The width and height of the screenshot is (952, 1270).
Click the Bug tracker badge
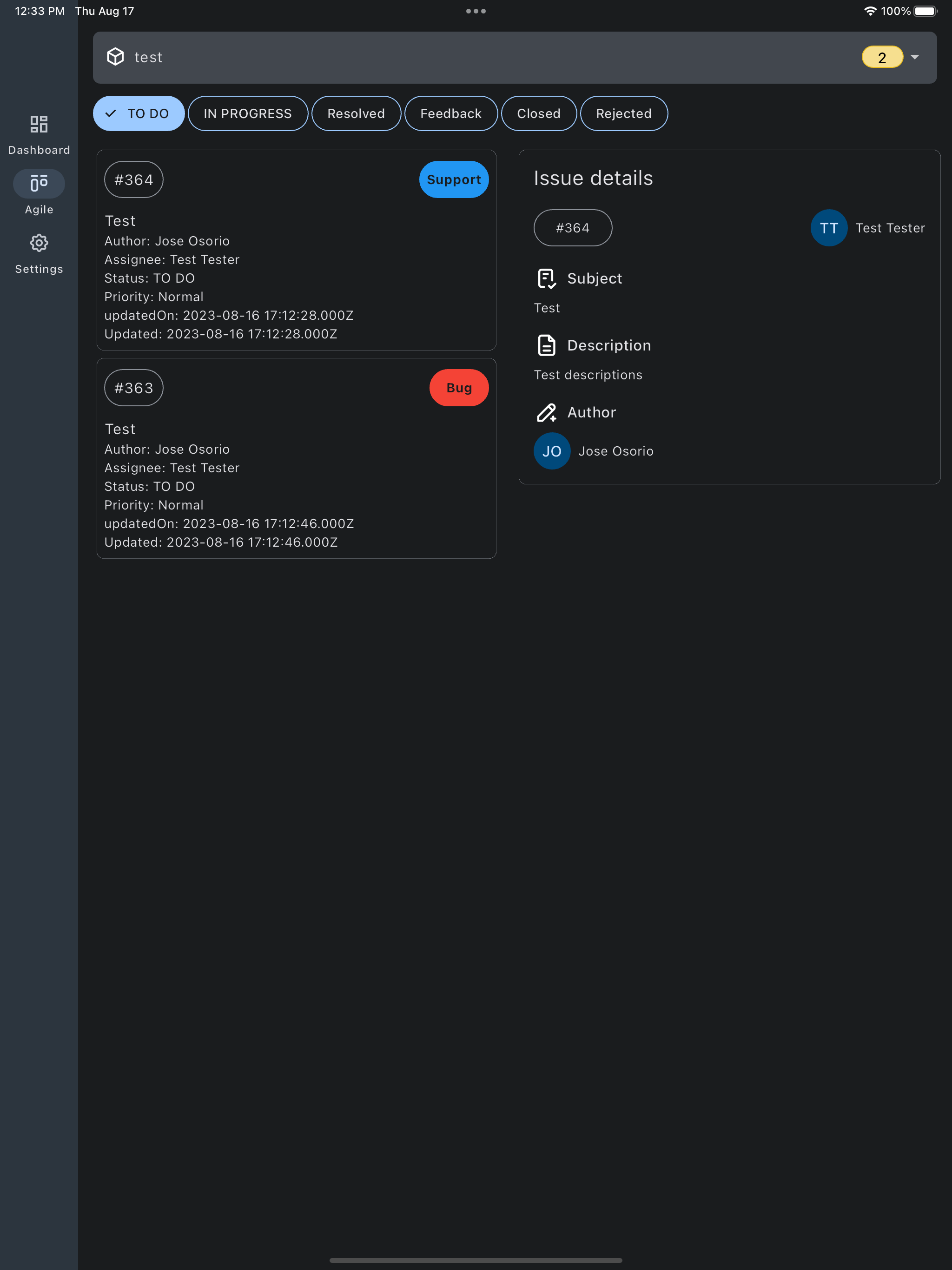[459, 388]
